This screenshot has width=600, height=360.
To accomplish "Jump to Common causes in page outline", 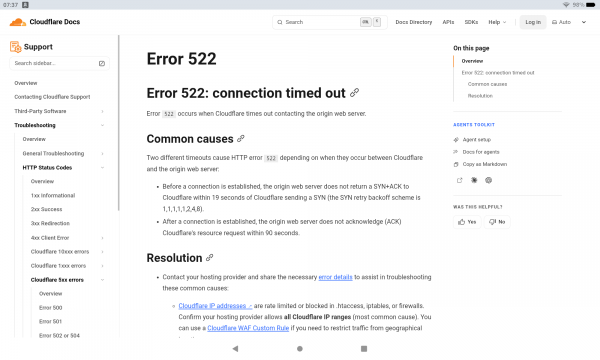I will click(487, 84).
